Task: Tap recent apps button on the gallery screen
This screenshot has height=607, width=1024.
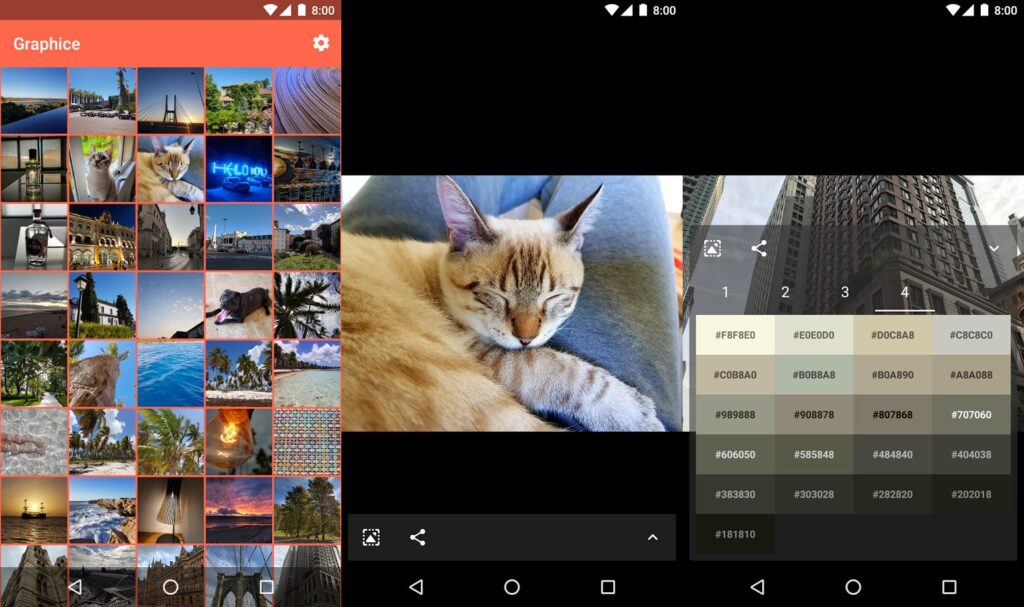Action: coord(266,587)
